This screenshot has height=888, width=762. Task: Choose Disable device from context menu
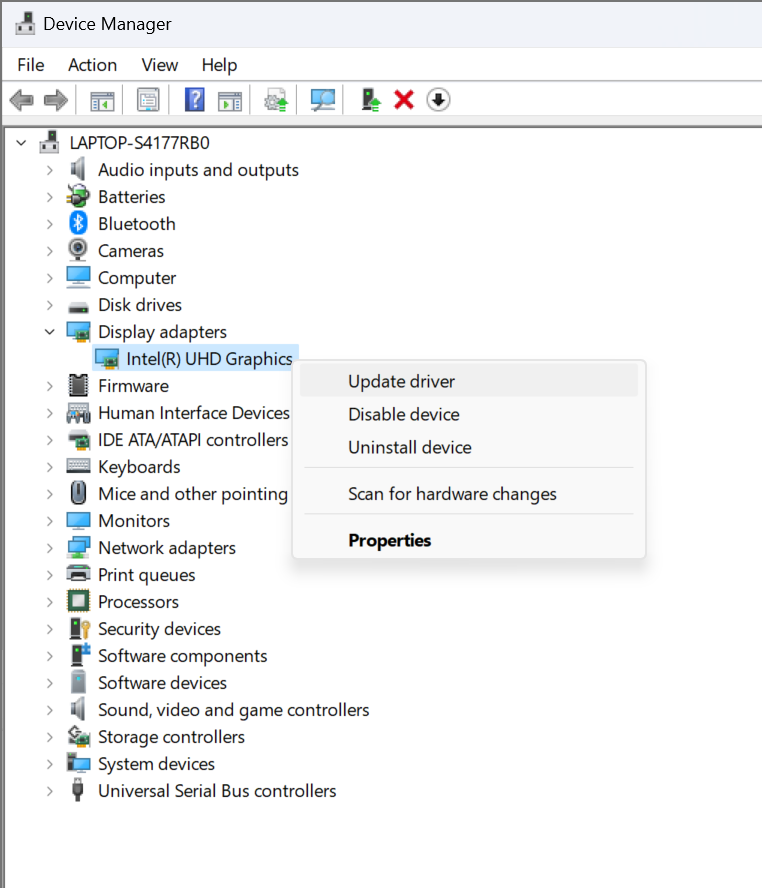[x=469, y=414]
